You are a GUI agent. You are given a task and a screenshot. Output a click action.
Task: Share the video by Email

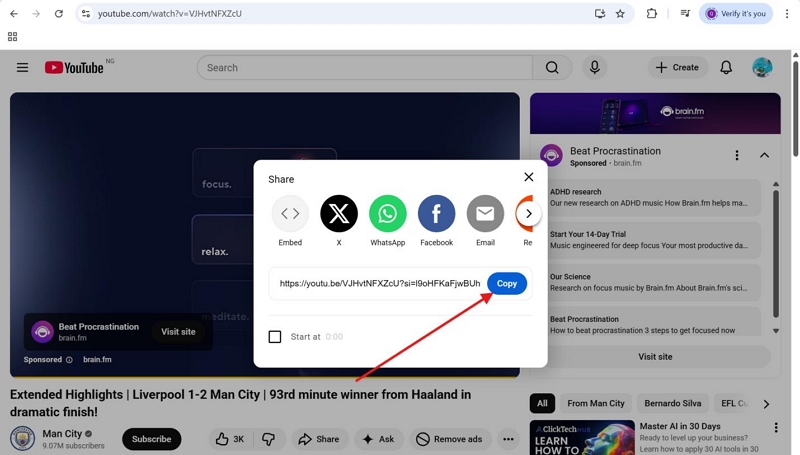[485, 221]
